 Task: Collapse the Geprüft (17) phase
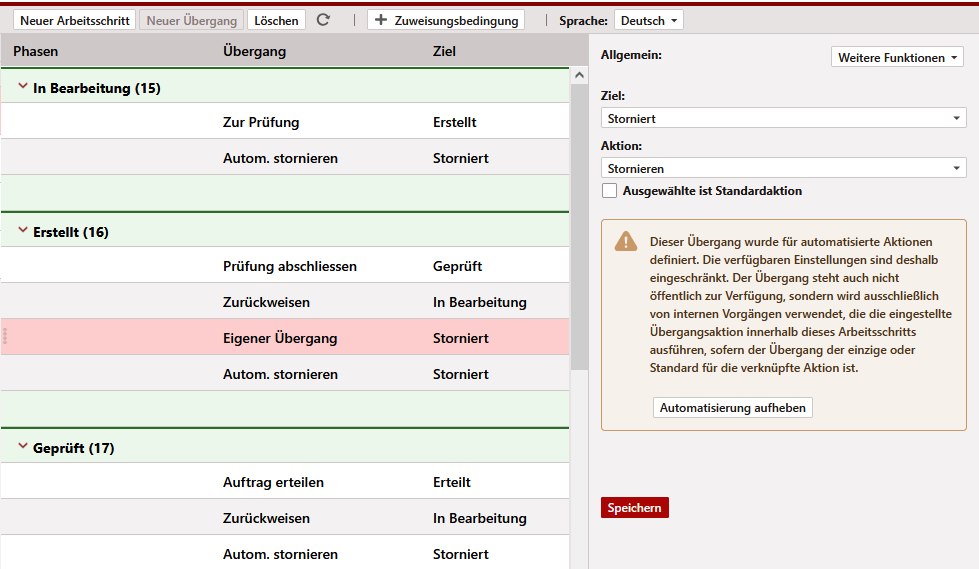(x=23, y=448)
